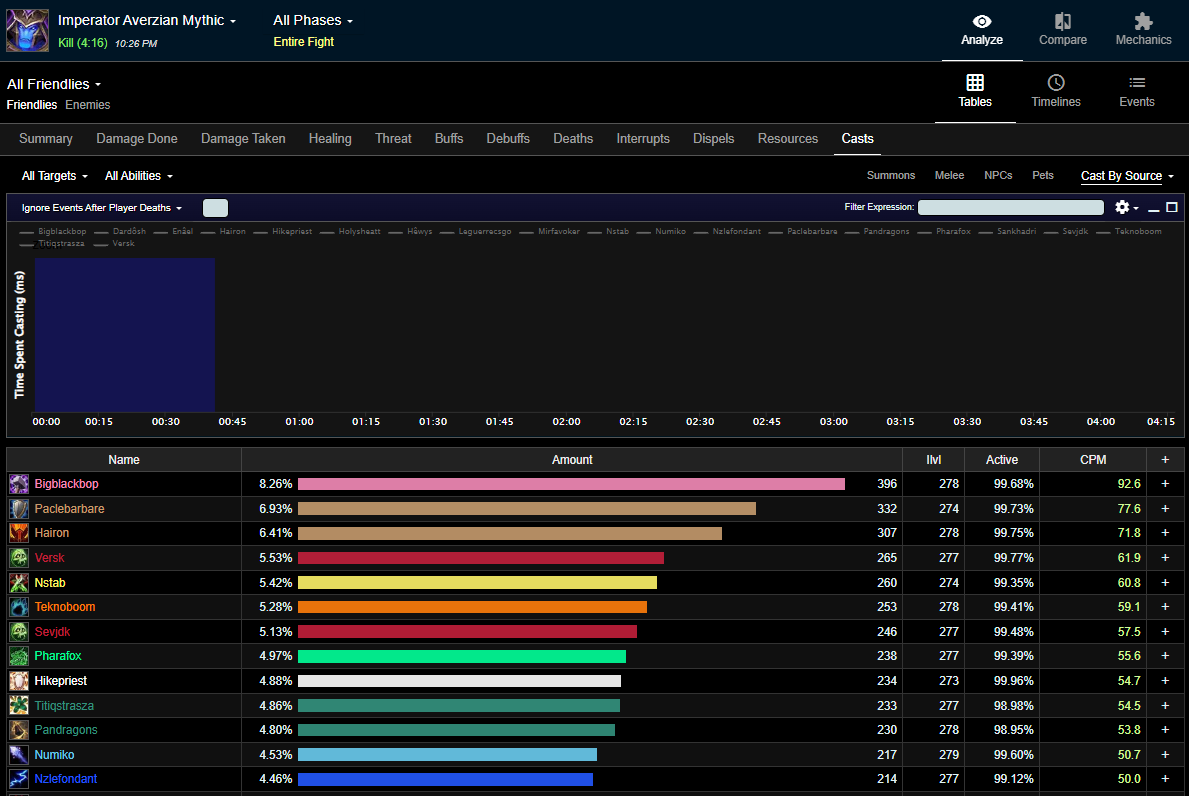This screenshot has width=1189, height=796.
Task: Open the chart settings gear icon
Action: 1122,207
